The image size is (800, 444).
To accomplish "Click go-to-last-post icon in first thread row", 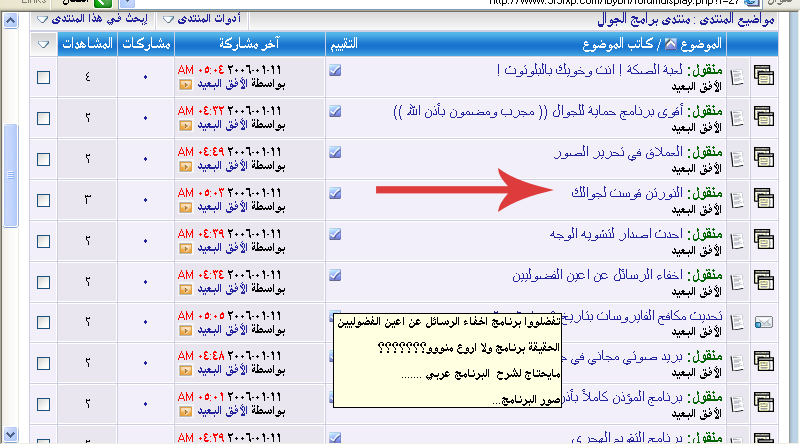I will point(183,85).
